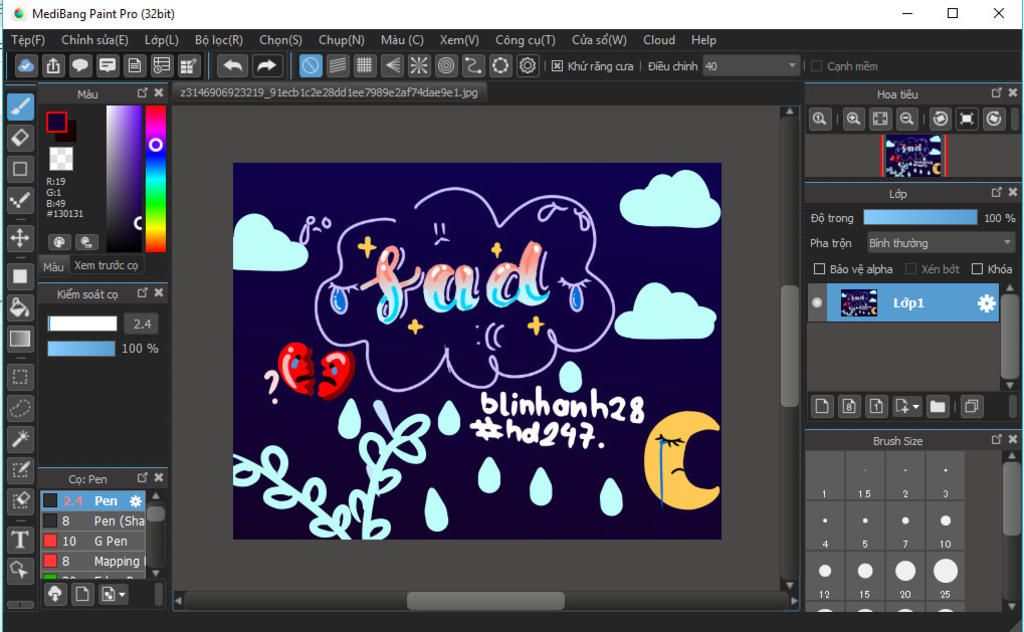This screenshot has width=1024, height=632.
Task: Enable Khóa lock checkbox
Action: pos(977,269)
